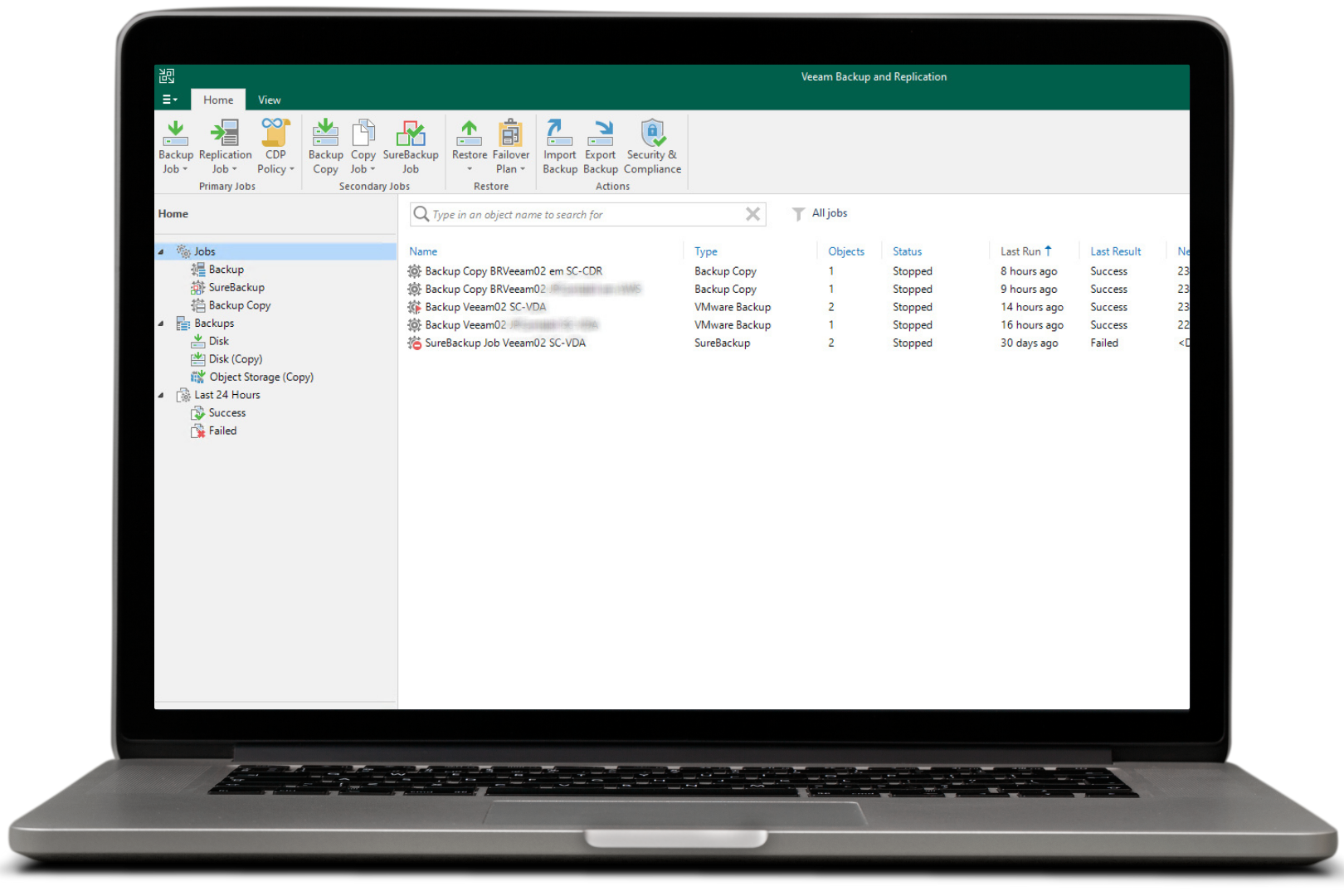
Task: Sort by the Name column header
Action: click(423, 251)
